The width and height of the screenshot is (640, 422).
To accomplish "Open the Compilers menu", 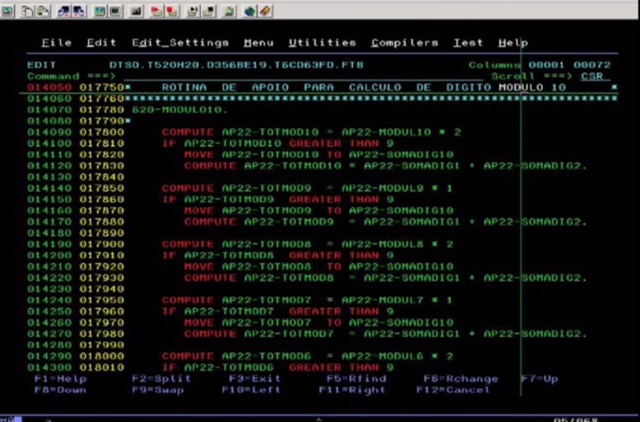I will [404, 43].
